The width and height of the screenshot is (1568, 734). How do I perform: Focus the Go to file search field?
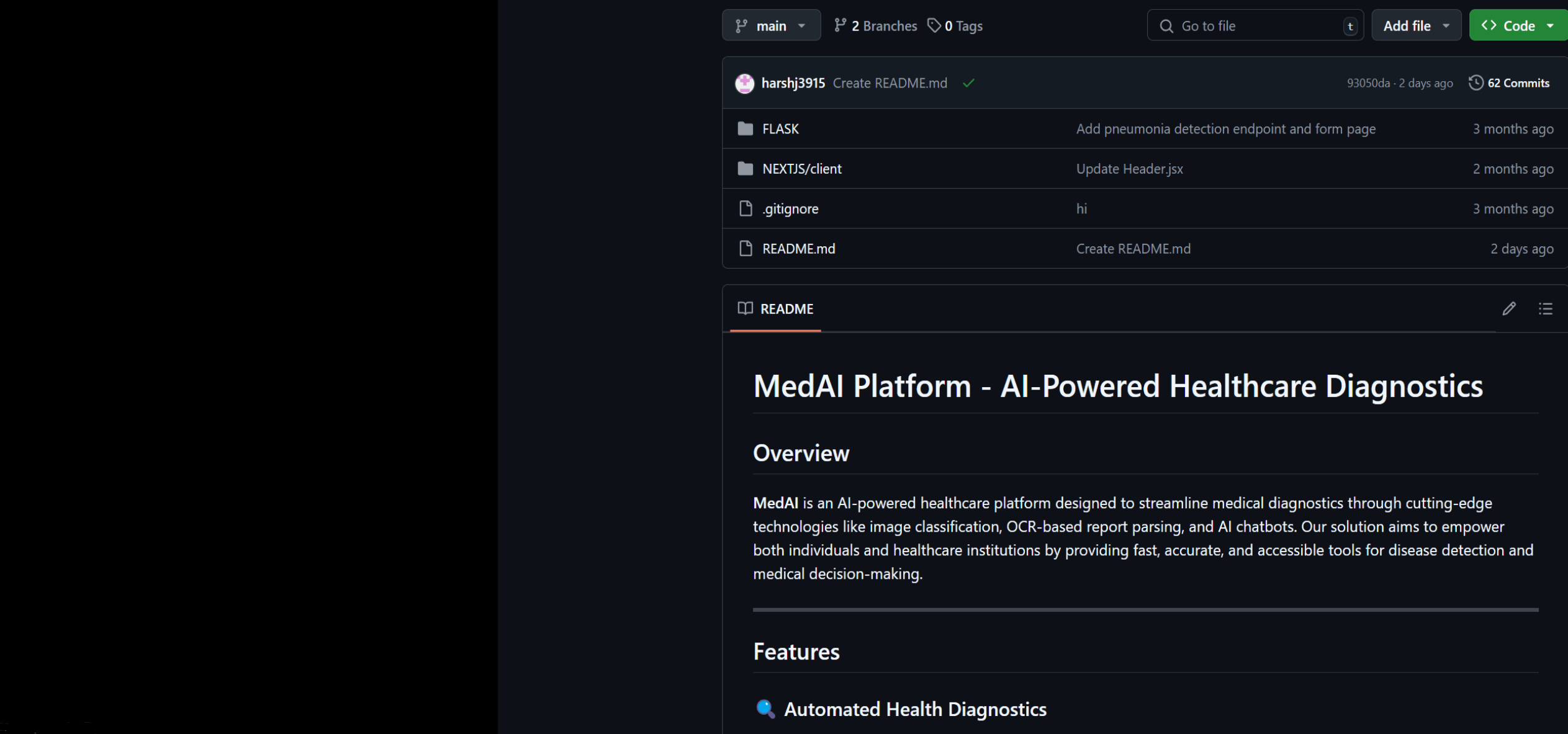pyautogui.click(x=1255, y=25)
